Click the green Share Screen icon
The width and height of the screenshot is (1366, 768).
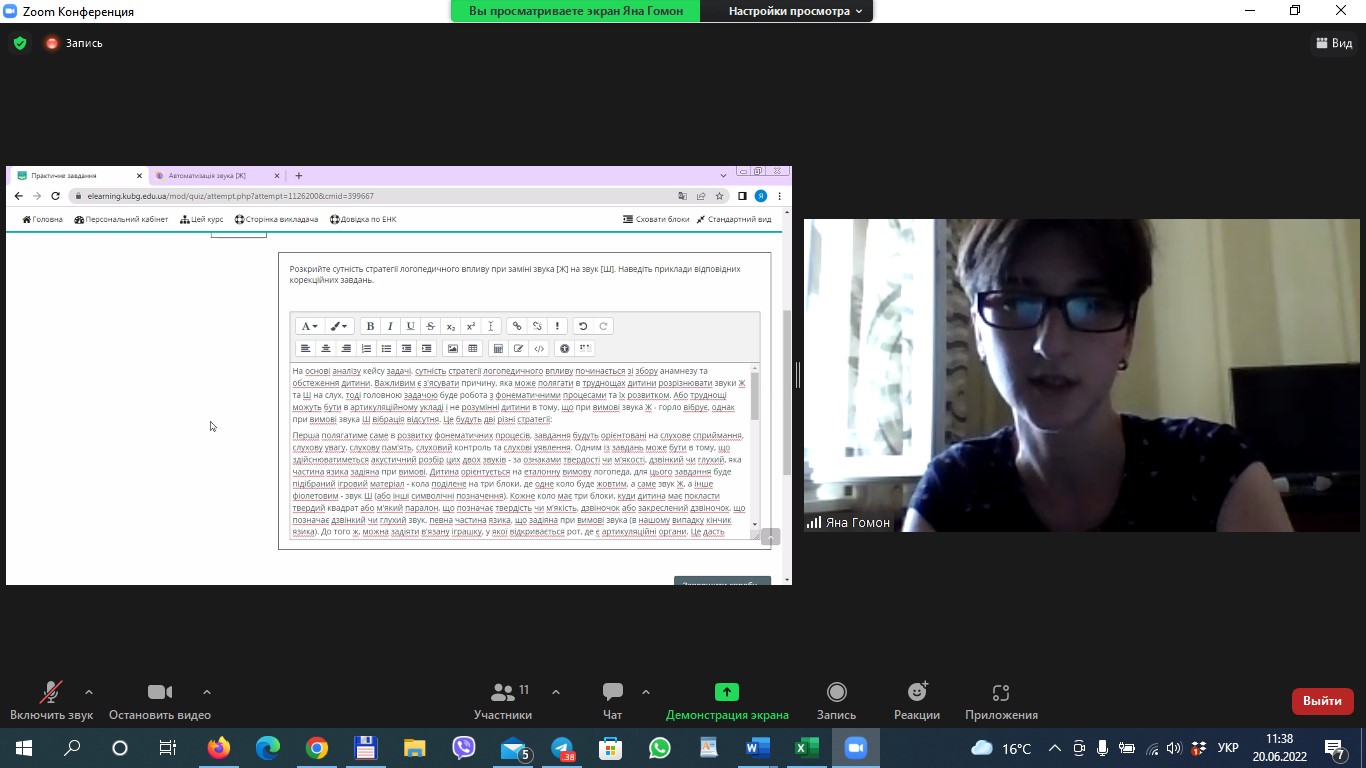point(727,692)
